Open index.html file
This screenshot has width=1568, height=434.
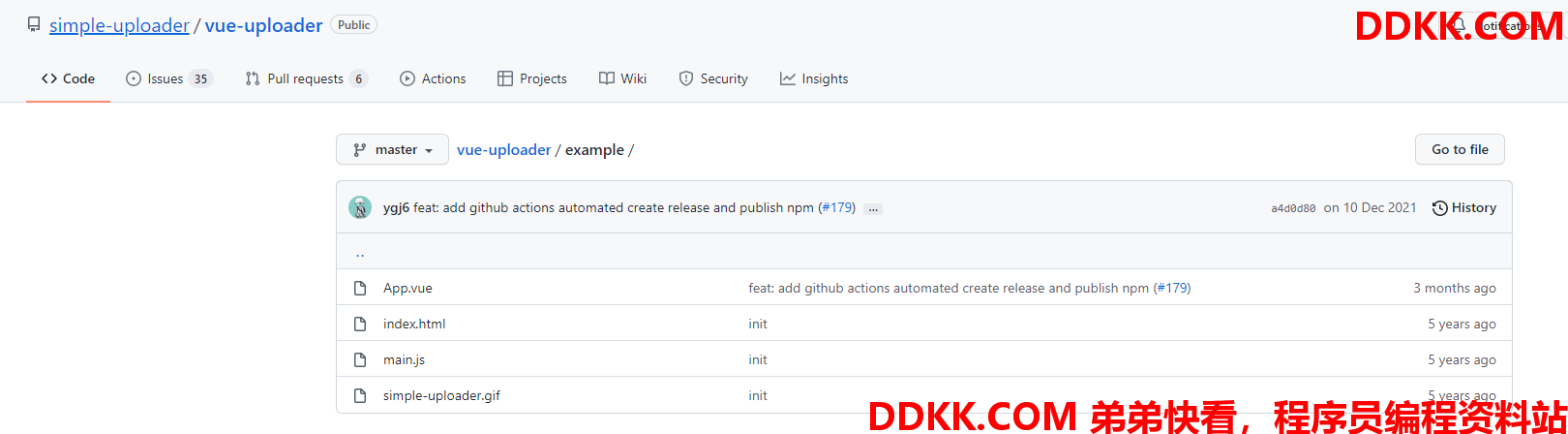coord(414,324)
